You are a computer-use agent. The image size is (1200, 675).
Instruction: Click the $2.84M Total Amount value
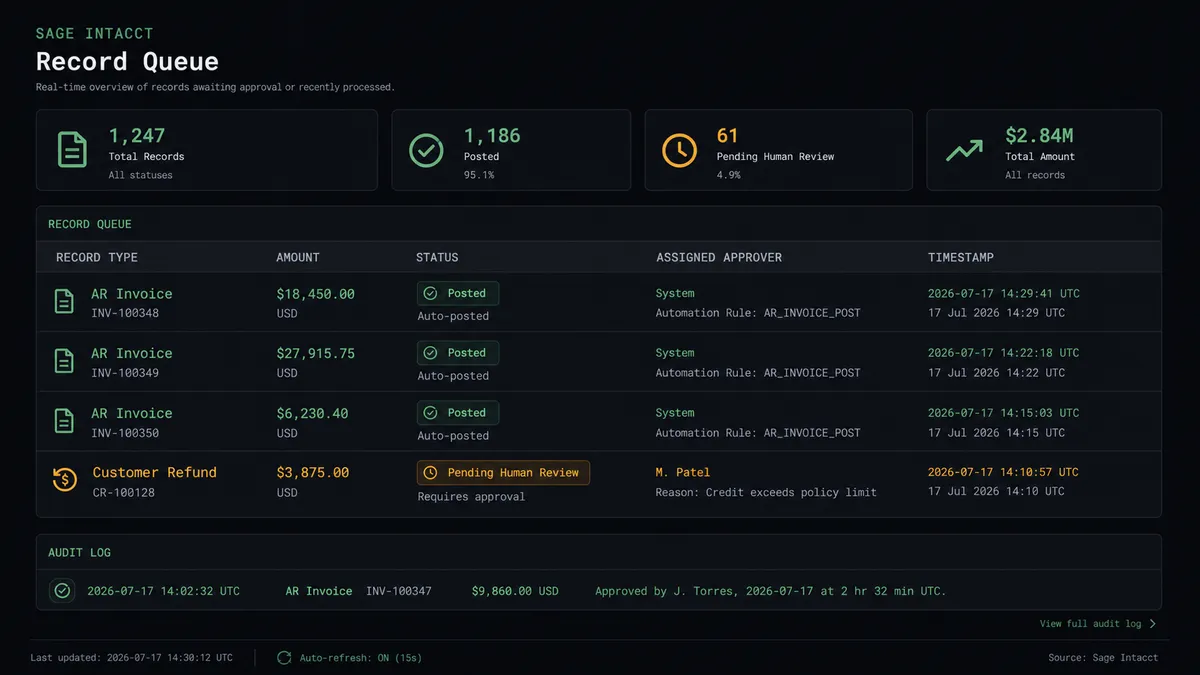point(1040,136)
